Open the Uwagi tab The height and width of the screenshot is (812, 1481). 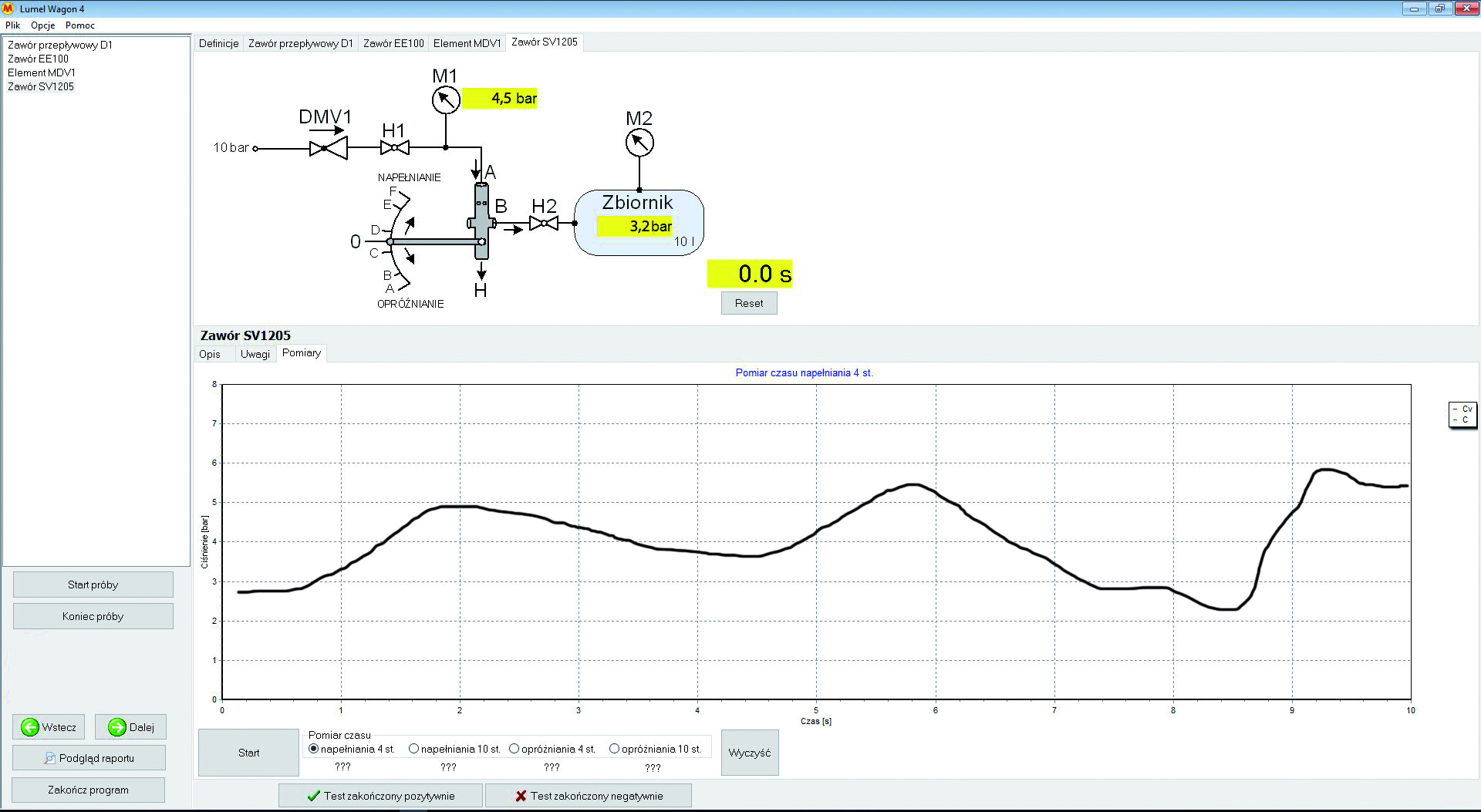255,354
